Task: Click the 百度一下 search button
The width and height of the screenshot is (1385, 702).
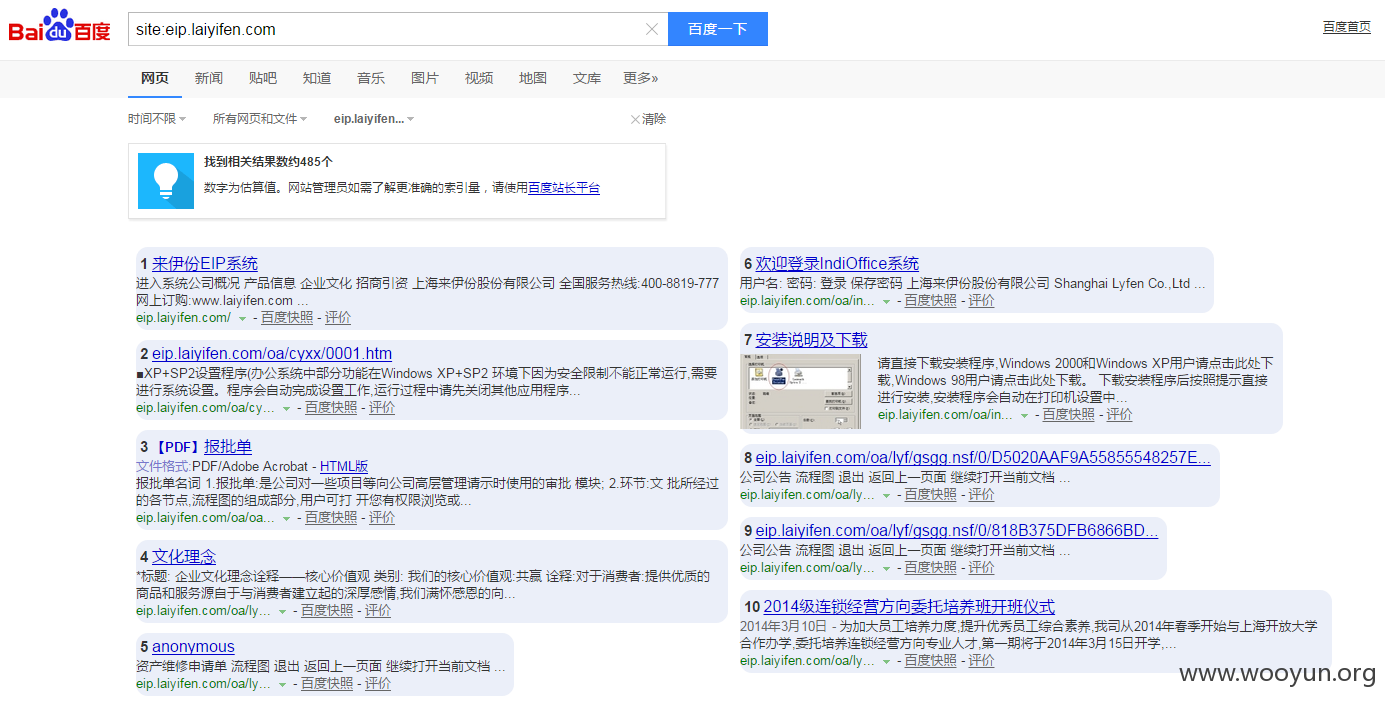Action: click(718, 29)
